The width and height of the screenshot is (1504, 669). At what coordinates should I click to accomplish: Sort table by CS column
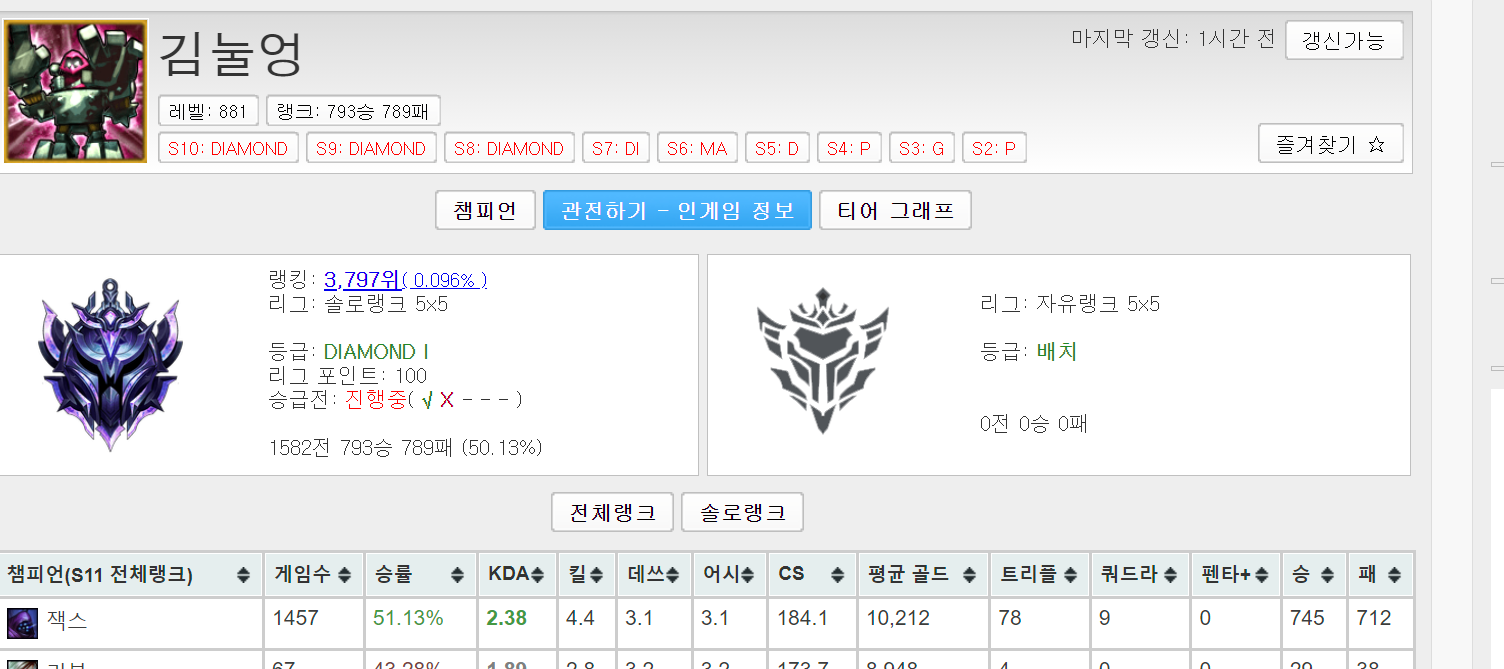(x=813, y=575)
